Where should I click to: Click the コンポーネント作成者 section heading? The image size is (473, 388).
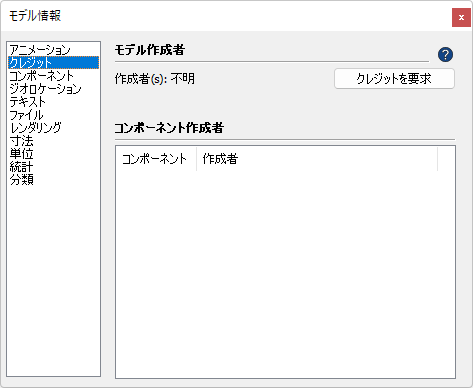[169, 128]
